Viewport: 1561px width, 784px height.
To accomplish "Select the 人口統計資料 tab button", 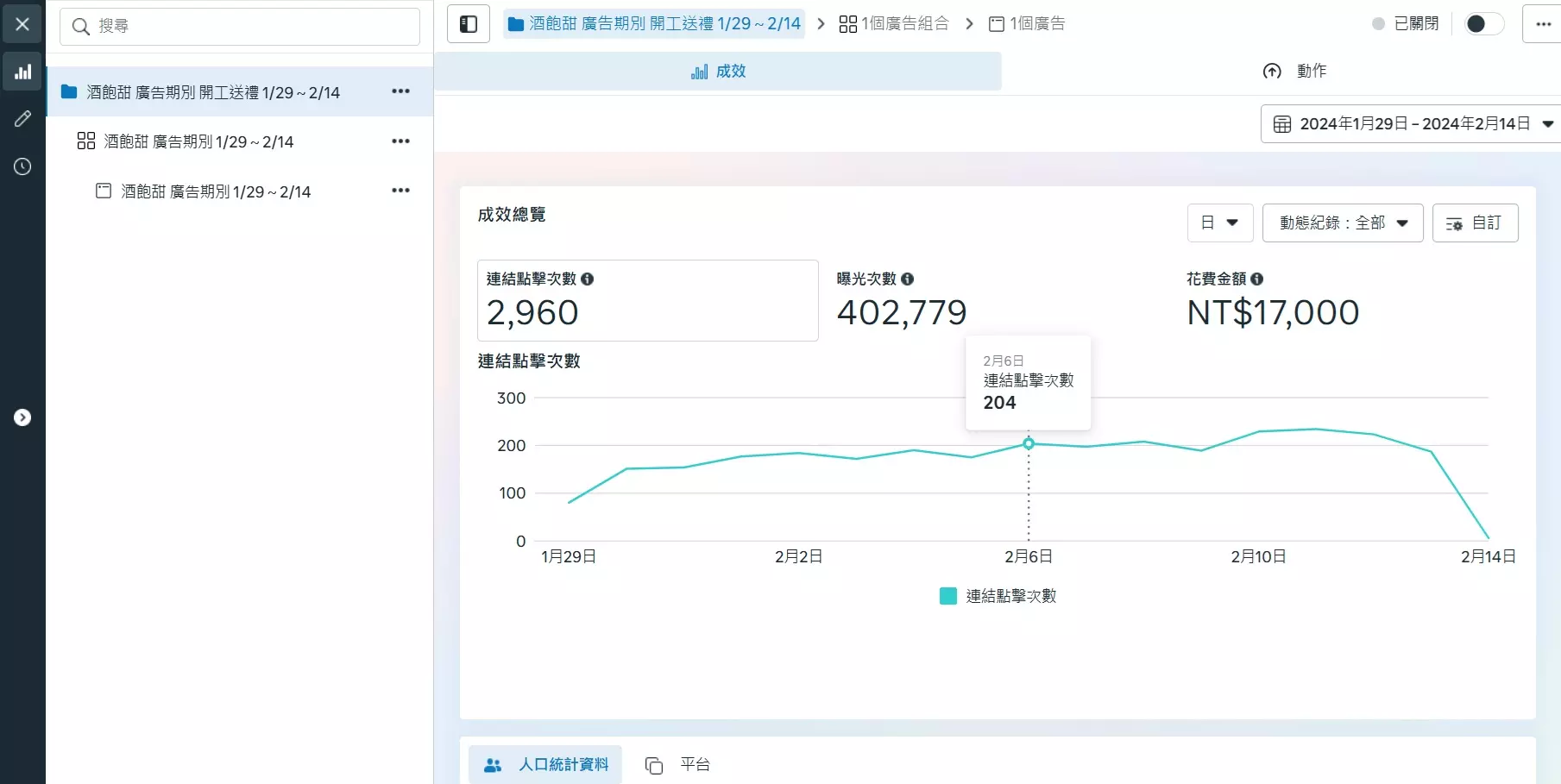I will (x=545, y=764).
